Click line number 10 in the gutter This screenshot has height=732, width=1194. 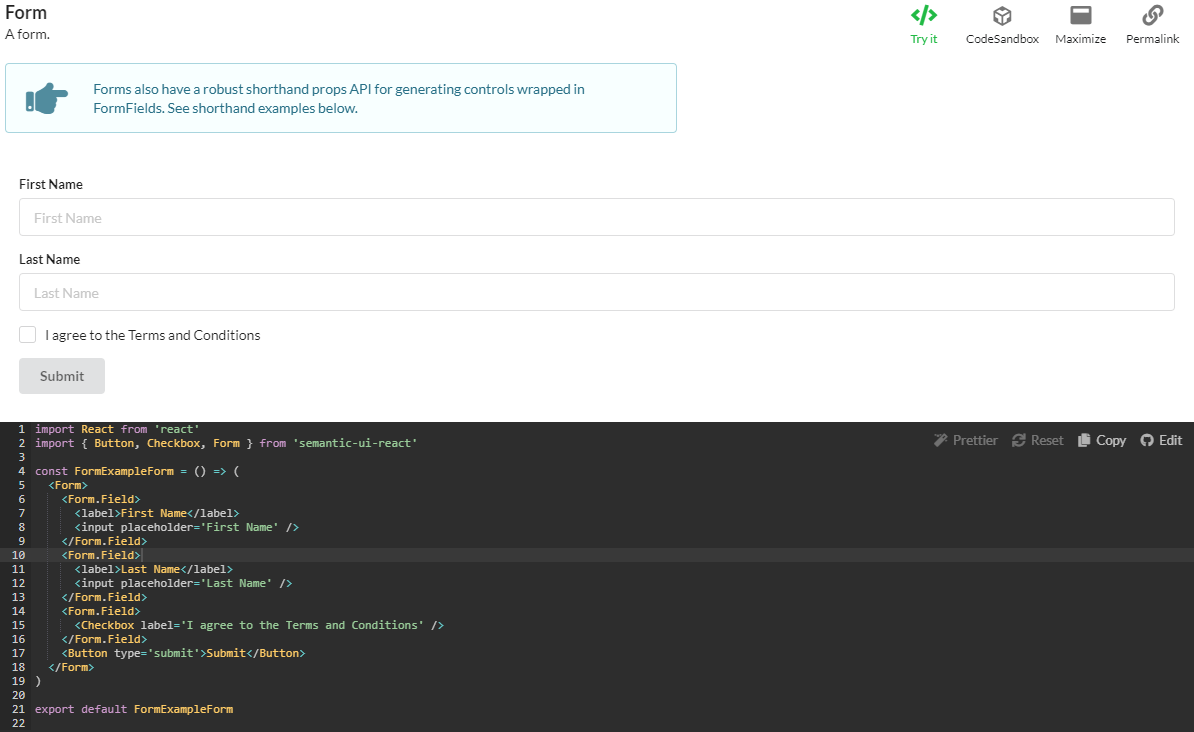click(18, 555)
